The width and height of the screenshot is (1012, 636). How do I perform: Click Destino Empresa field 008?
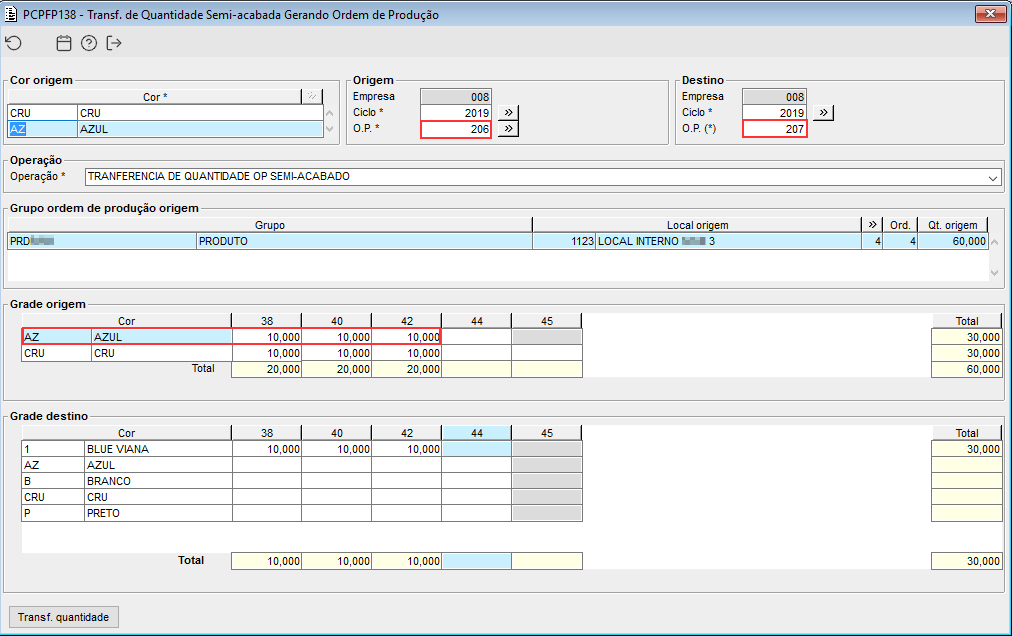(774, 97)
